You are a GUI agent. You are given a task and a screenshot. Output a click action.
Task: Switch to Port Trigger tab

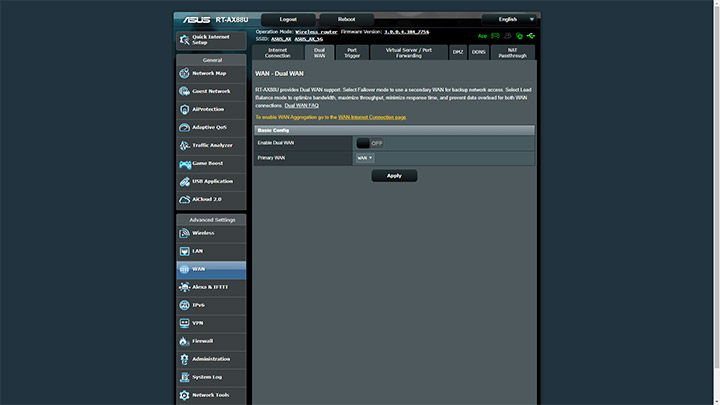[x=352, y=53]
